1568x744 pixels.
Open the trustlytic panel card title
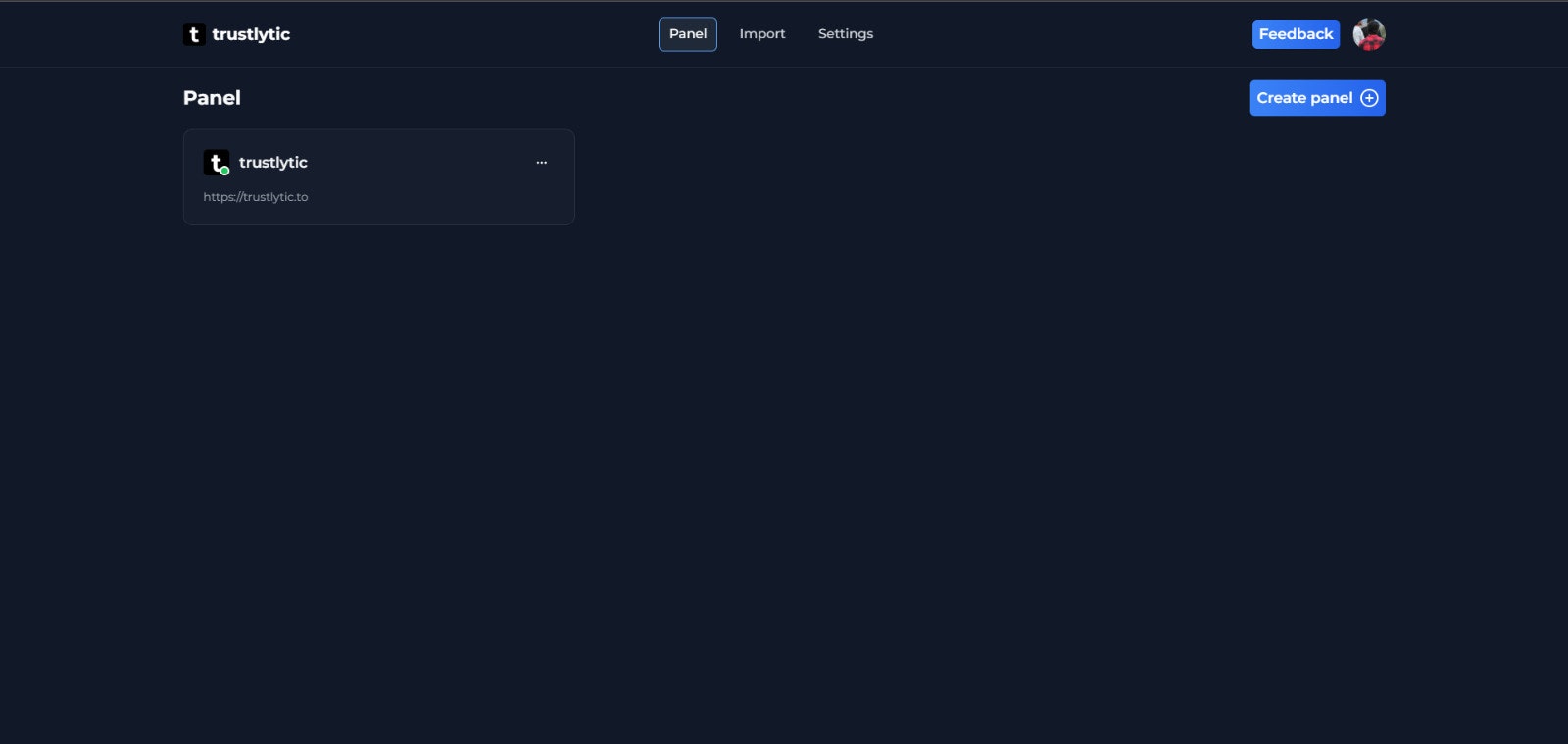[x=273, y=163]
